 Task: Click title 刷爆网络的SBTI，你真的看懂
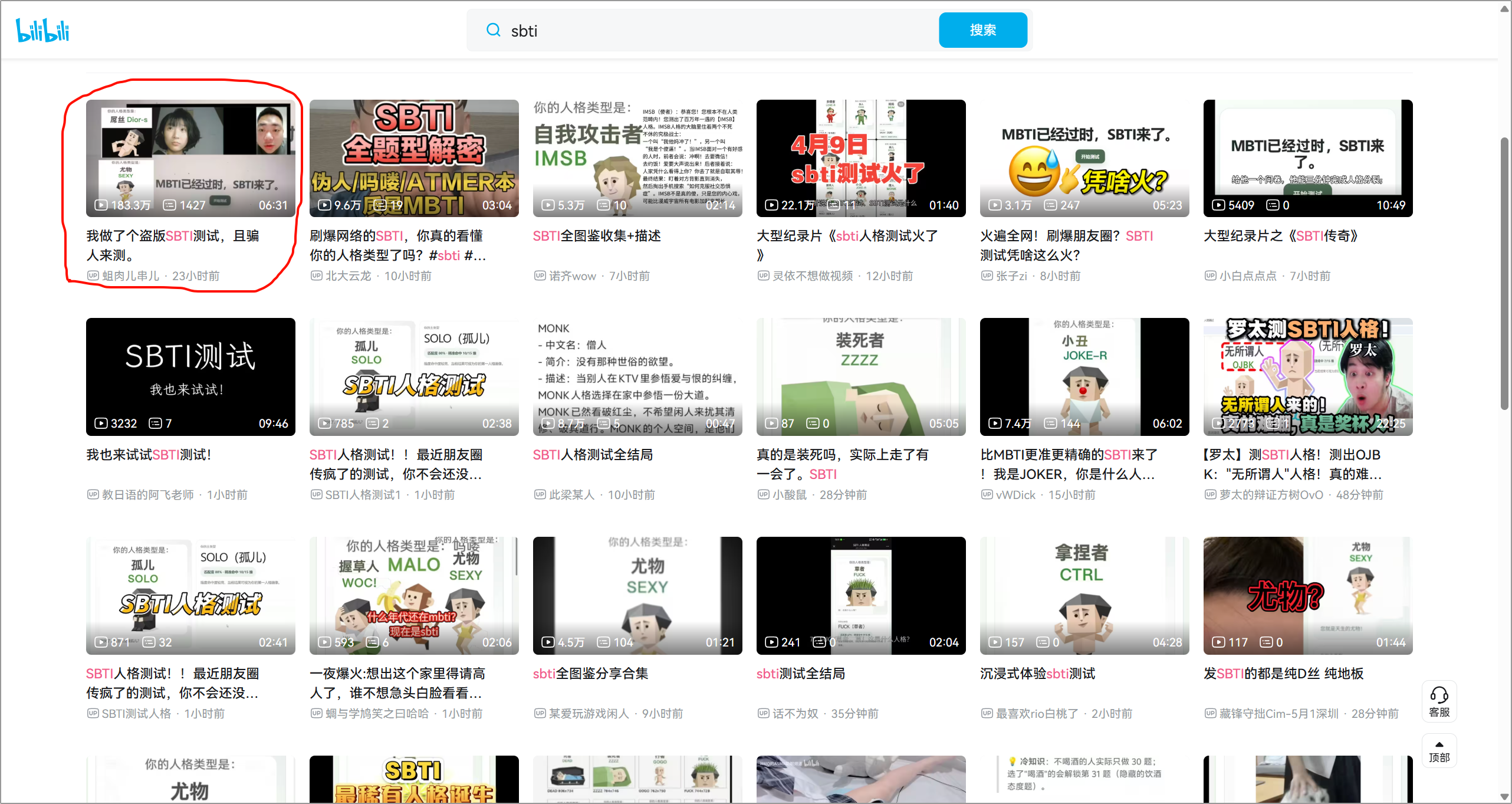point(398,245)
